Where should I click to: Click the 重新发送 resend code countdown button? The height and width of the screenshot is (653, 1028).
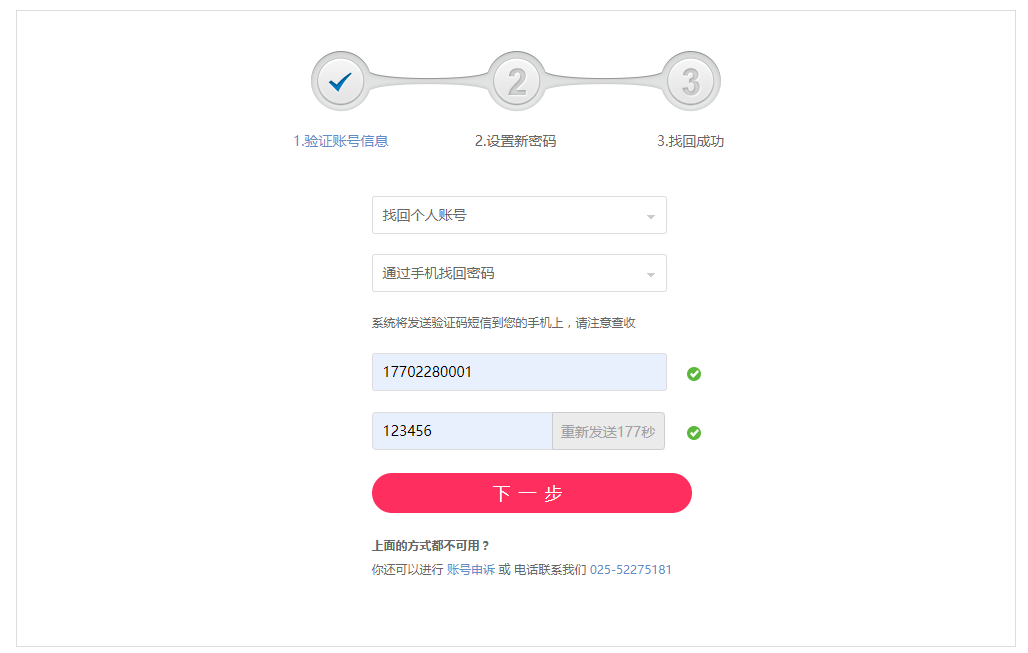[x=608, y=431]
